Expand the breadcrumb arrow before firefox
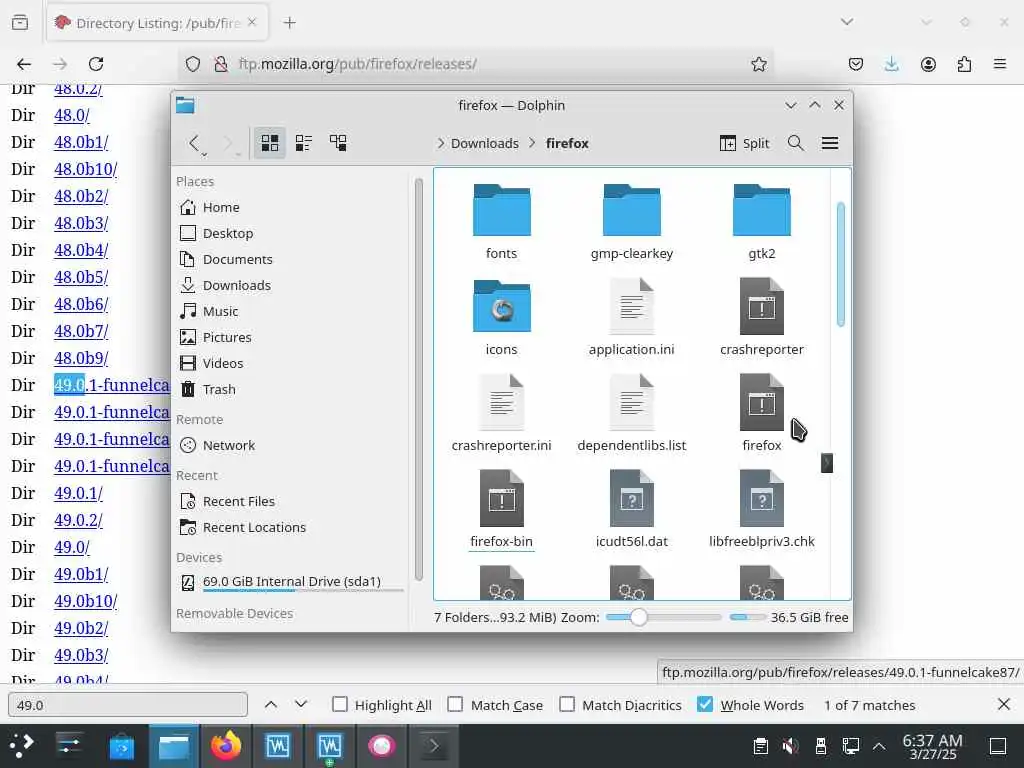 click(532, 144)
